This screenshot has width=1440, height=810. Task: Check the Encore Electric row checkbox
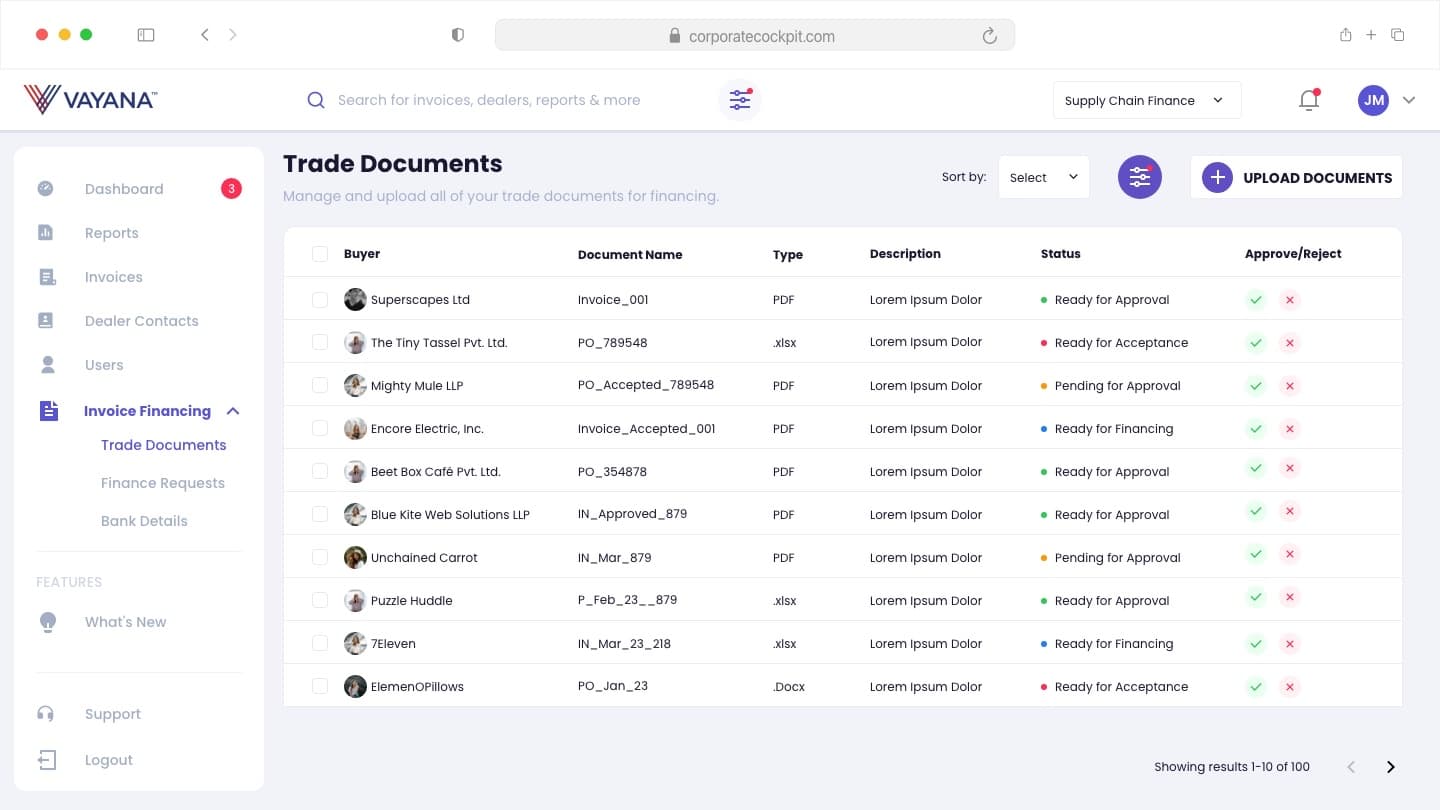point(320,428)
